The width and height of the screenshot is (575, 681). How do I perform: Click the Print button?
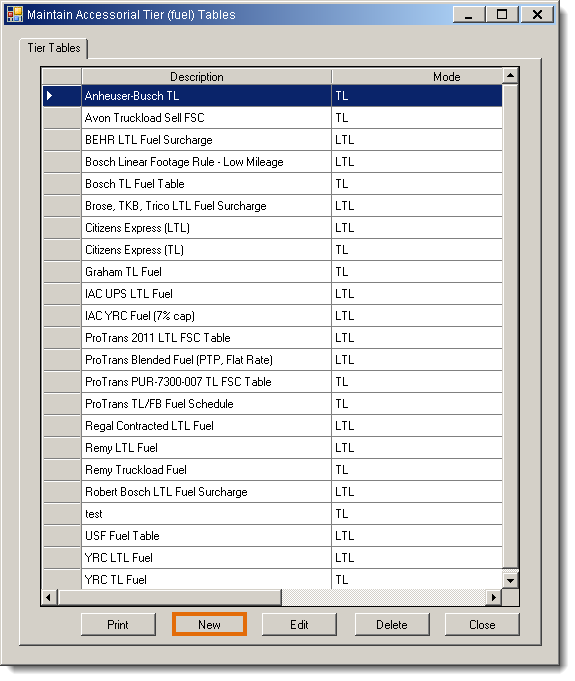[118, 625]
